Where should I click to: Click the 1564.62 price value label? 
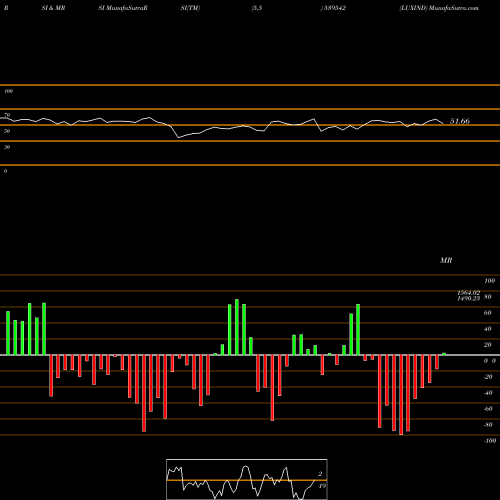click(x=469, y=292)
